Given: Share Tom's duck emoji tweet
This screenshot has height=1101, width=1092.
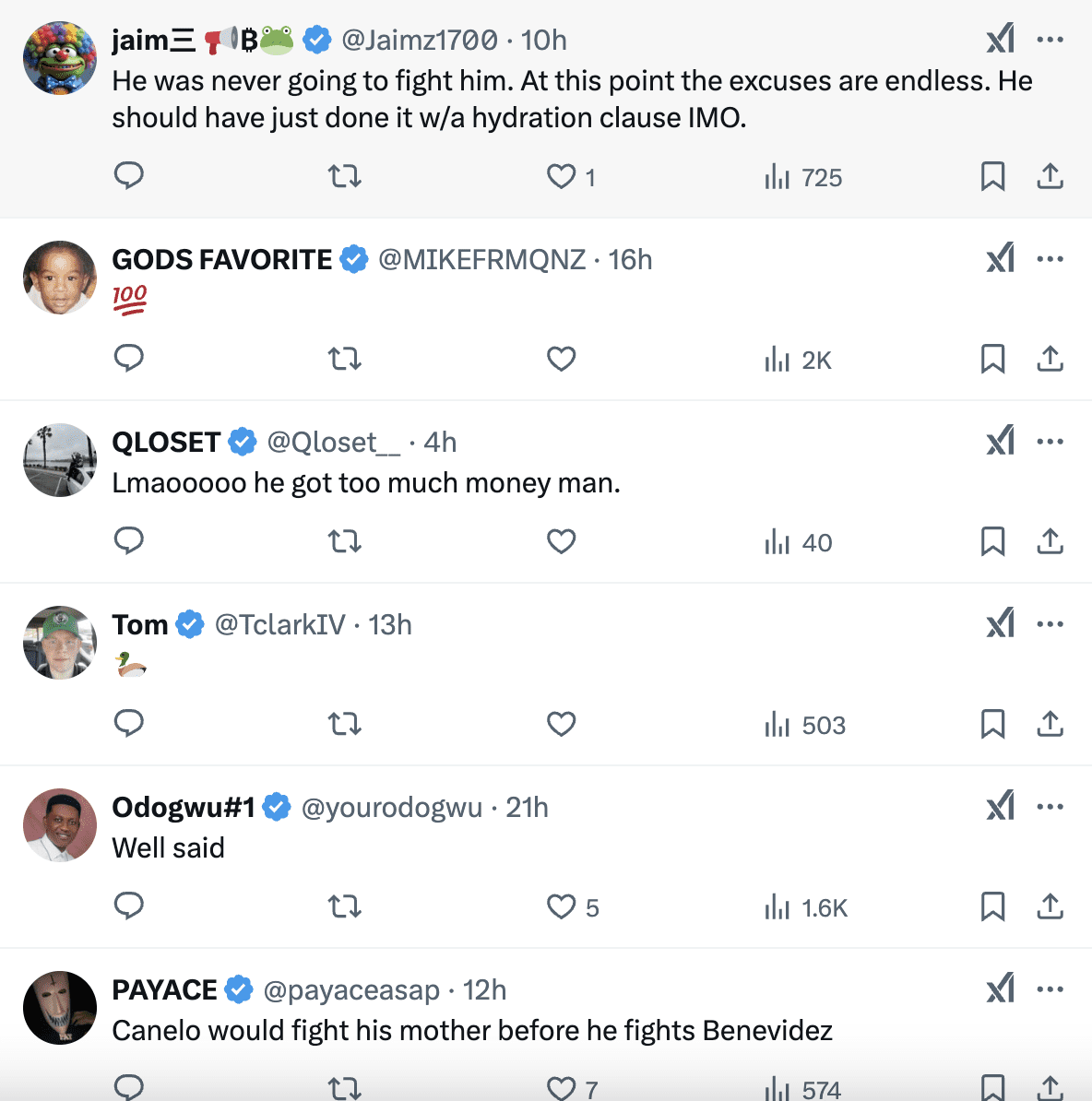Looking at the screenshot, I should click(1050, 723).
